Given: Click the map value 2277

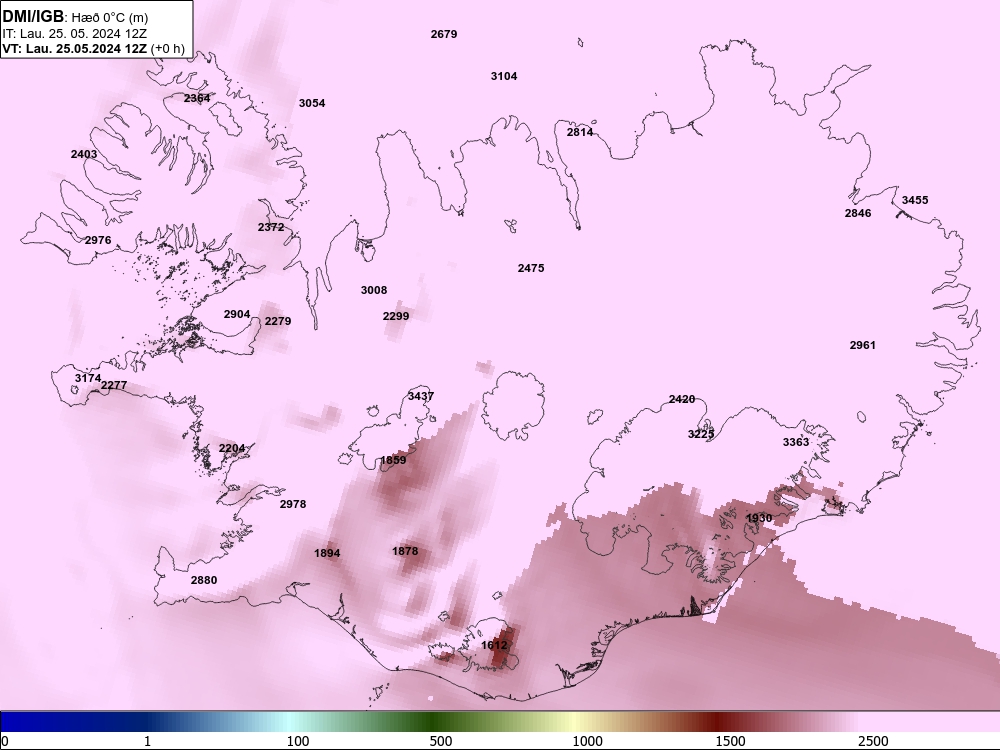Looking at the screenshot, I should (x=114, y=385).
